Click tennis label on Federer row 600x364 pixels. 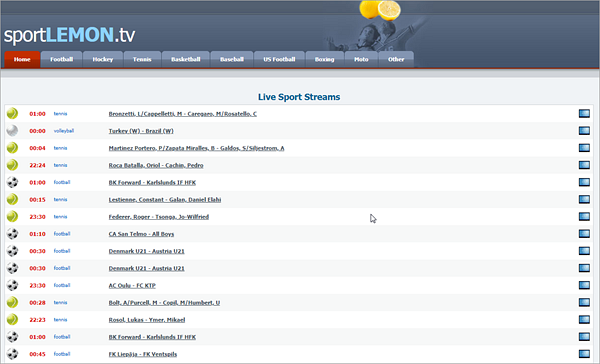pyautogui.click(x=60, y=217)
